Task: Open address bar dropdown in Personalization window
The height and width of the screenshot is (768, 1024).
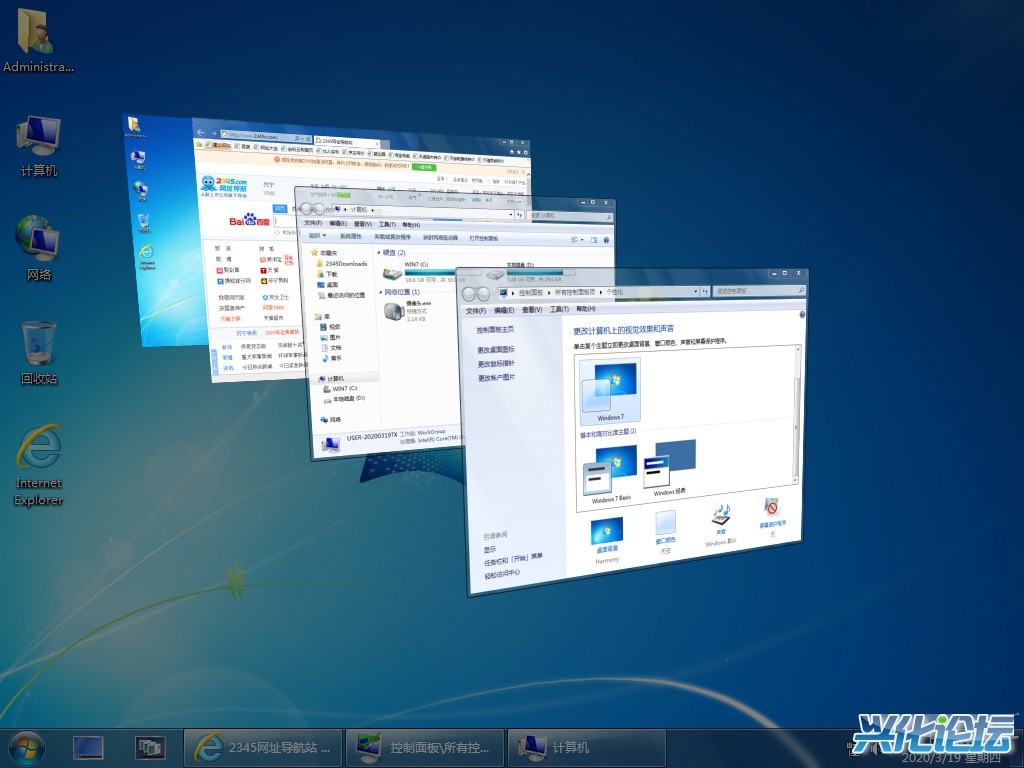Action: 696,292
